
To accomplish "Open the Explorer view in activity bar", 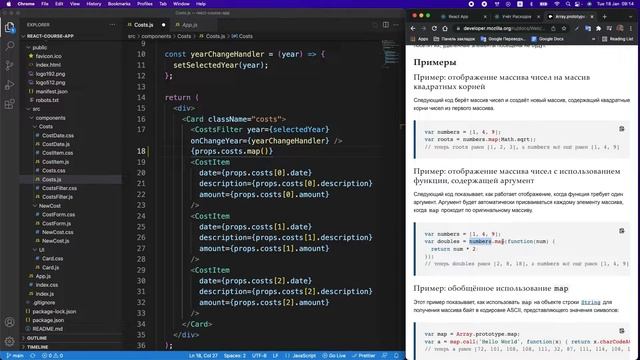I will (x=9, y=28).
